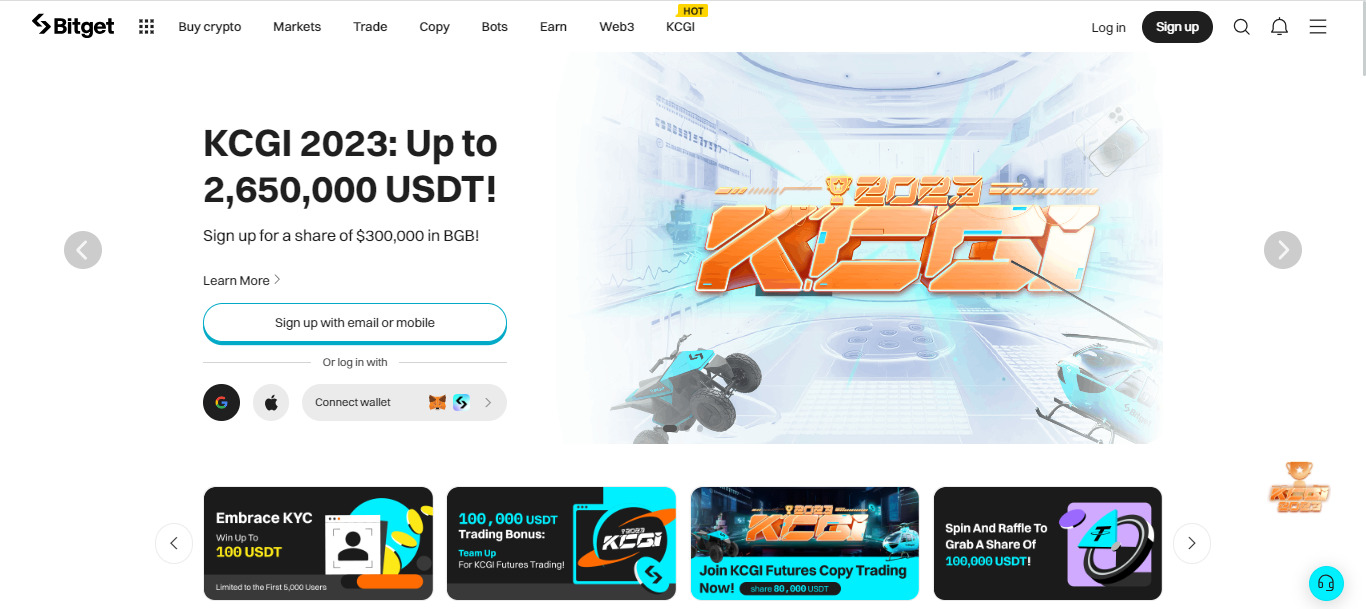Click the floating KCGI 2023 trophy icon
1366x609 pixels.
coord(1299,487)
